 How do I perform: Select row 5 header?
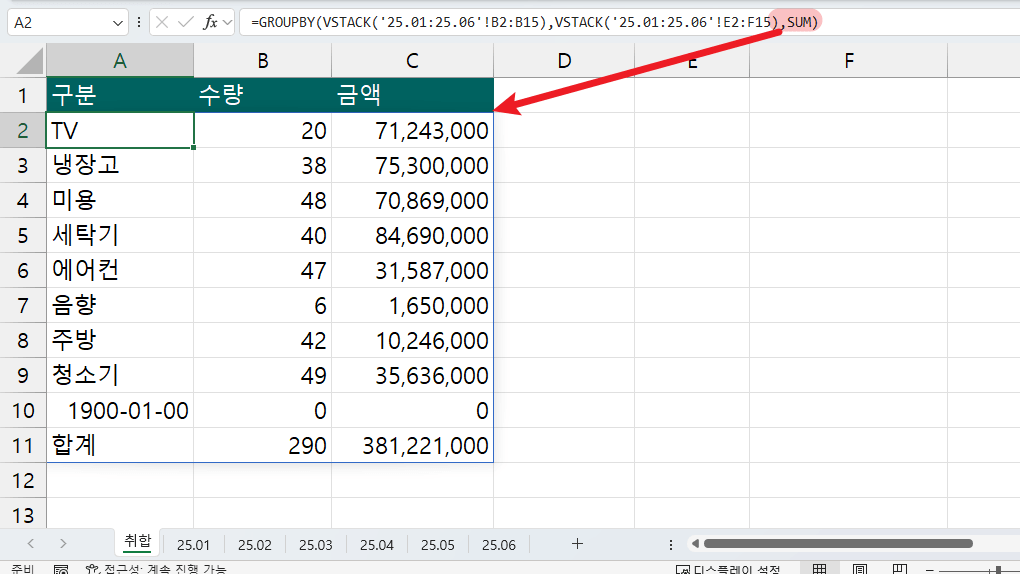tap(23, 235)
